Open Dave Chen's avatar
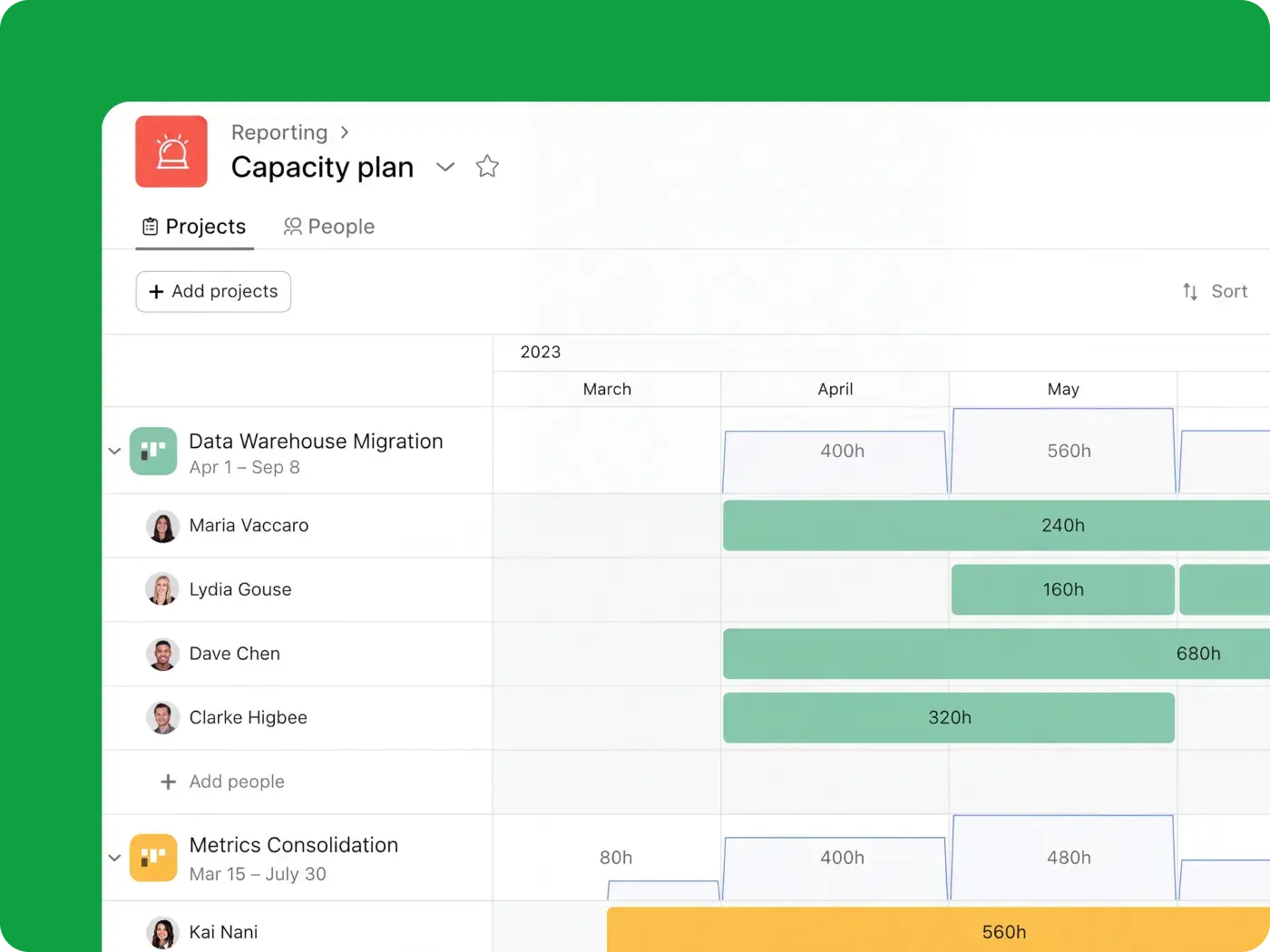Viewport: 1270px width, 952px height. tap(162, 654)
